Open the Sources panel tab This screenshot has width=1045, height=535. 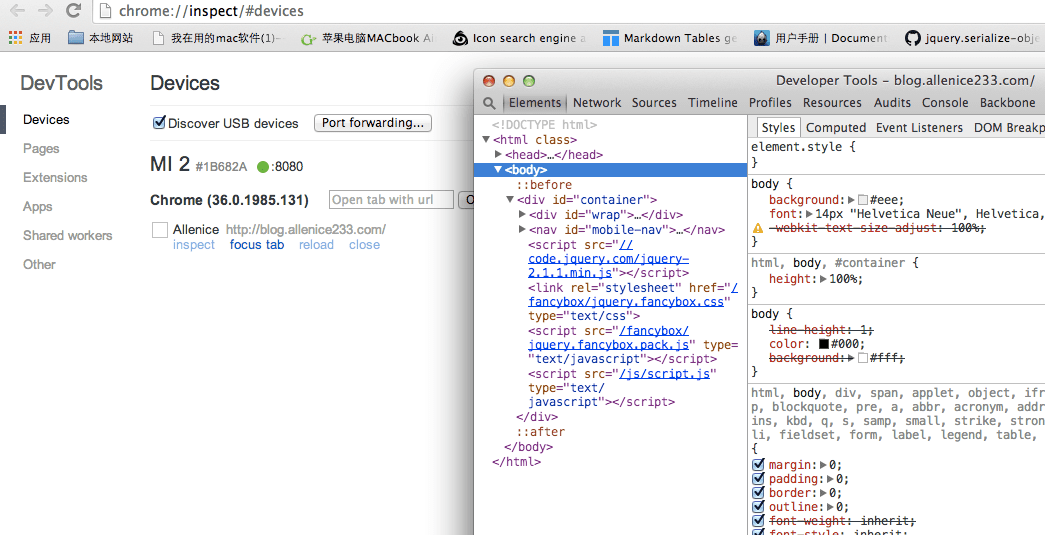(654, 103)
